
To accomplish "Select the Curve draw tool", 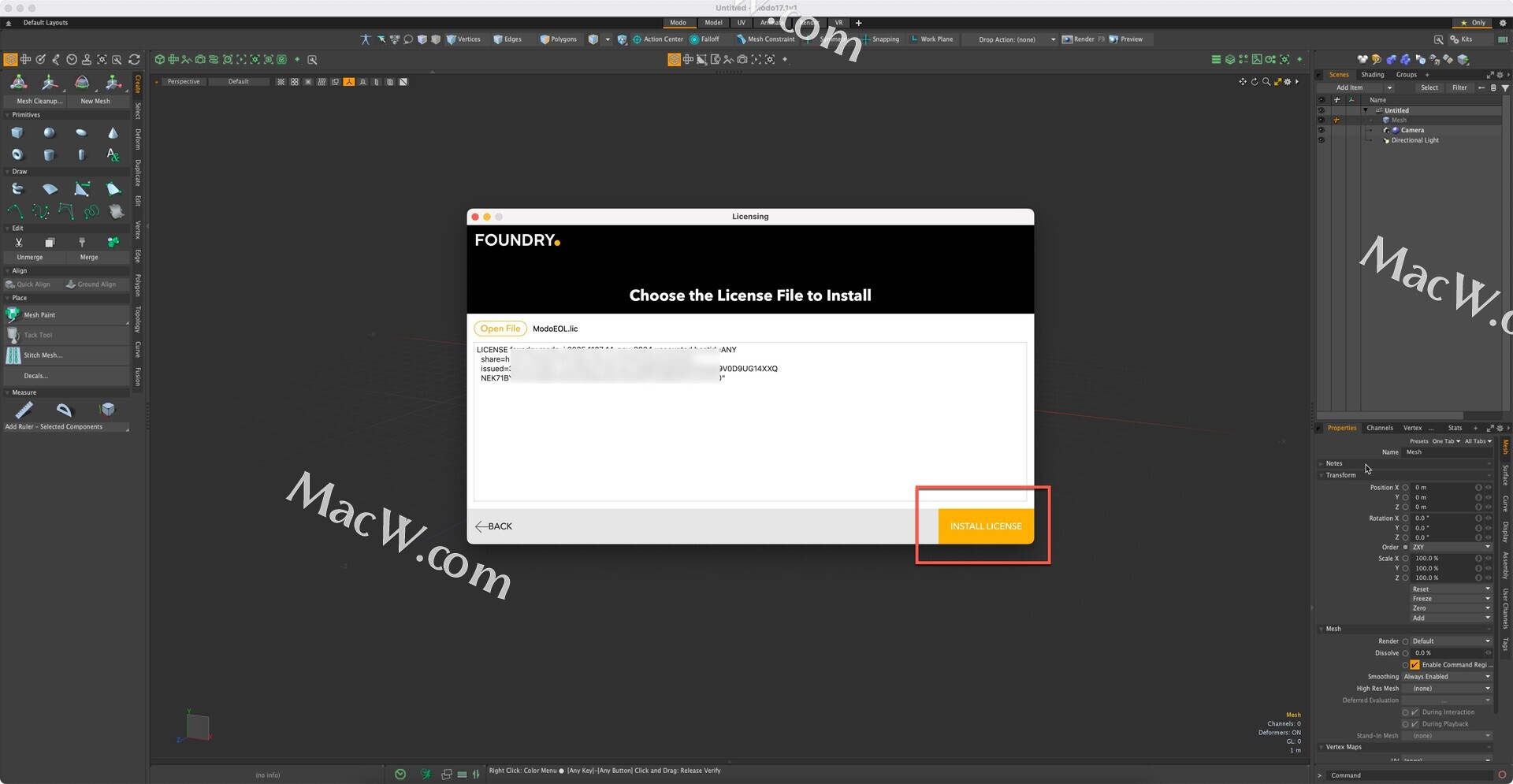I will coord(16,211).
